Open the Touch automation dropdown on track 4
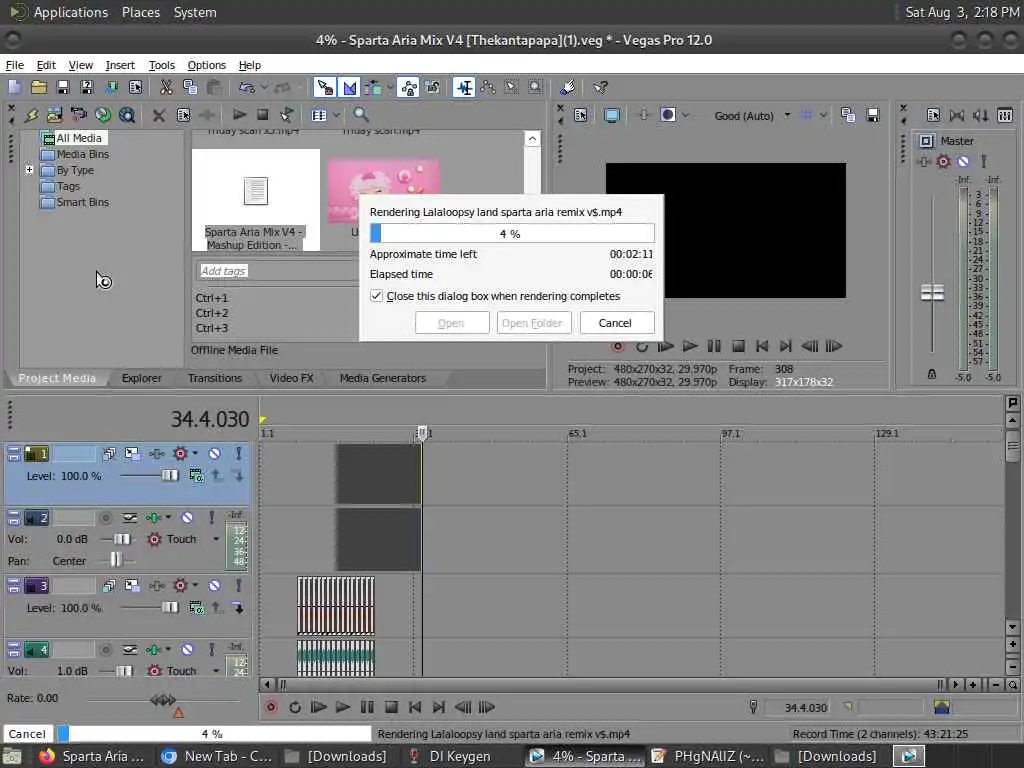Screen dimensions: 1024x768 pyautogui.click(x=216, y=671)
